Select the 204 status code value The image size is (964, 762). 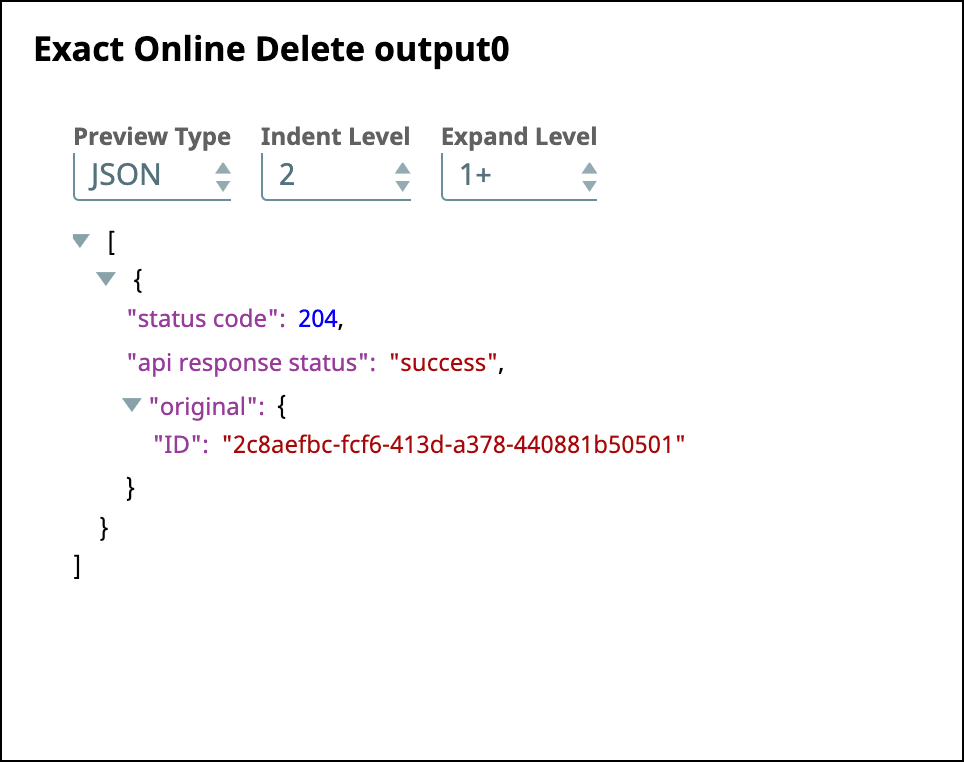coord(318,319)
